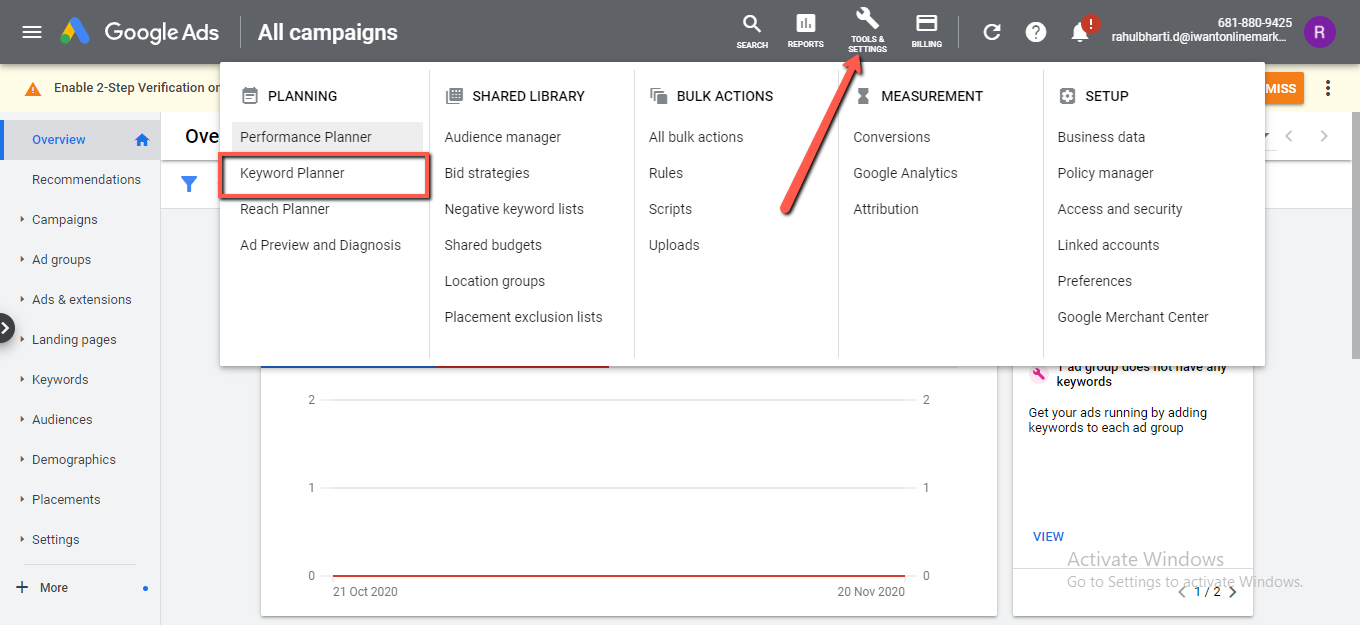Image resolution: width=1360 pixels, height=625 pixels.
Task: Open the Reports icon
Action: 805,31
